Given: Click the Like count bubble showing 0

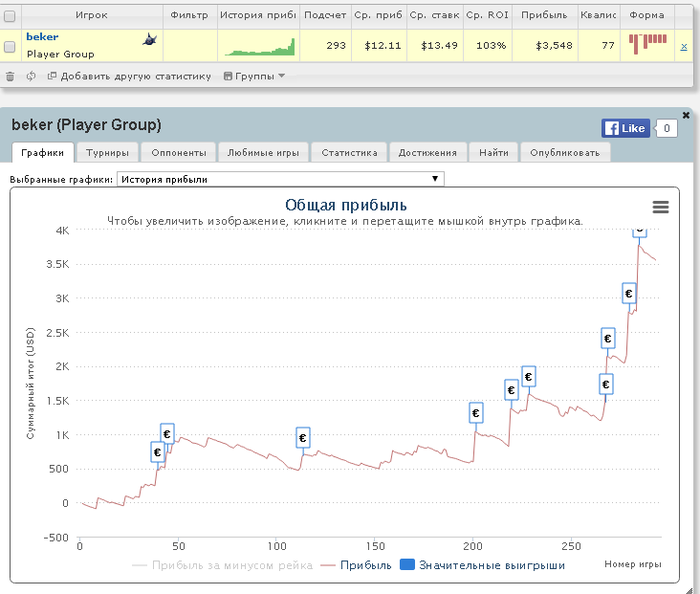Looking at the screenshot, I should pyautogui.click(x=666, y=129).
